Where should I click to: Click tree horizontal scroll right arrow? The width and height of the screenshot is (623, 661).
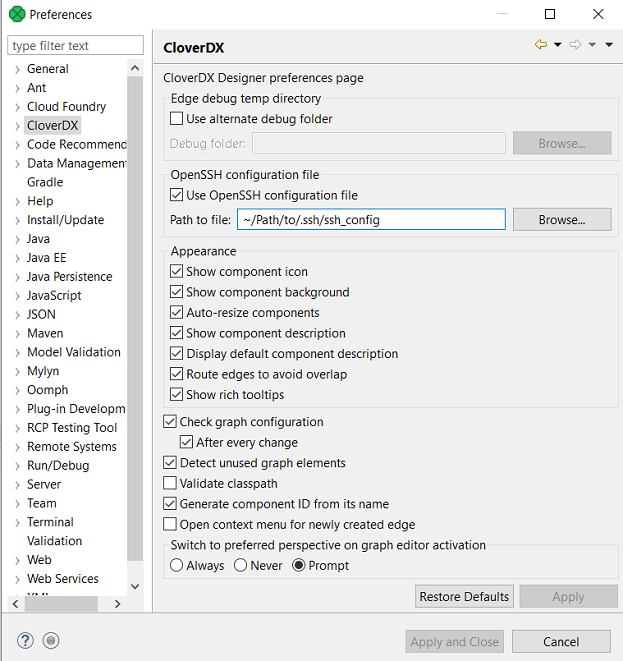118,604
